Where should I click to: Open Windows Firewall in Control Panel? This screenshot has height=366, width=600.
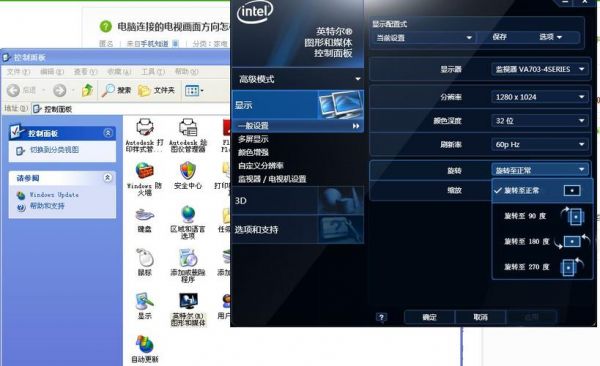click(x=145, y=178)
